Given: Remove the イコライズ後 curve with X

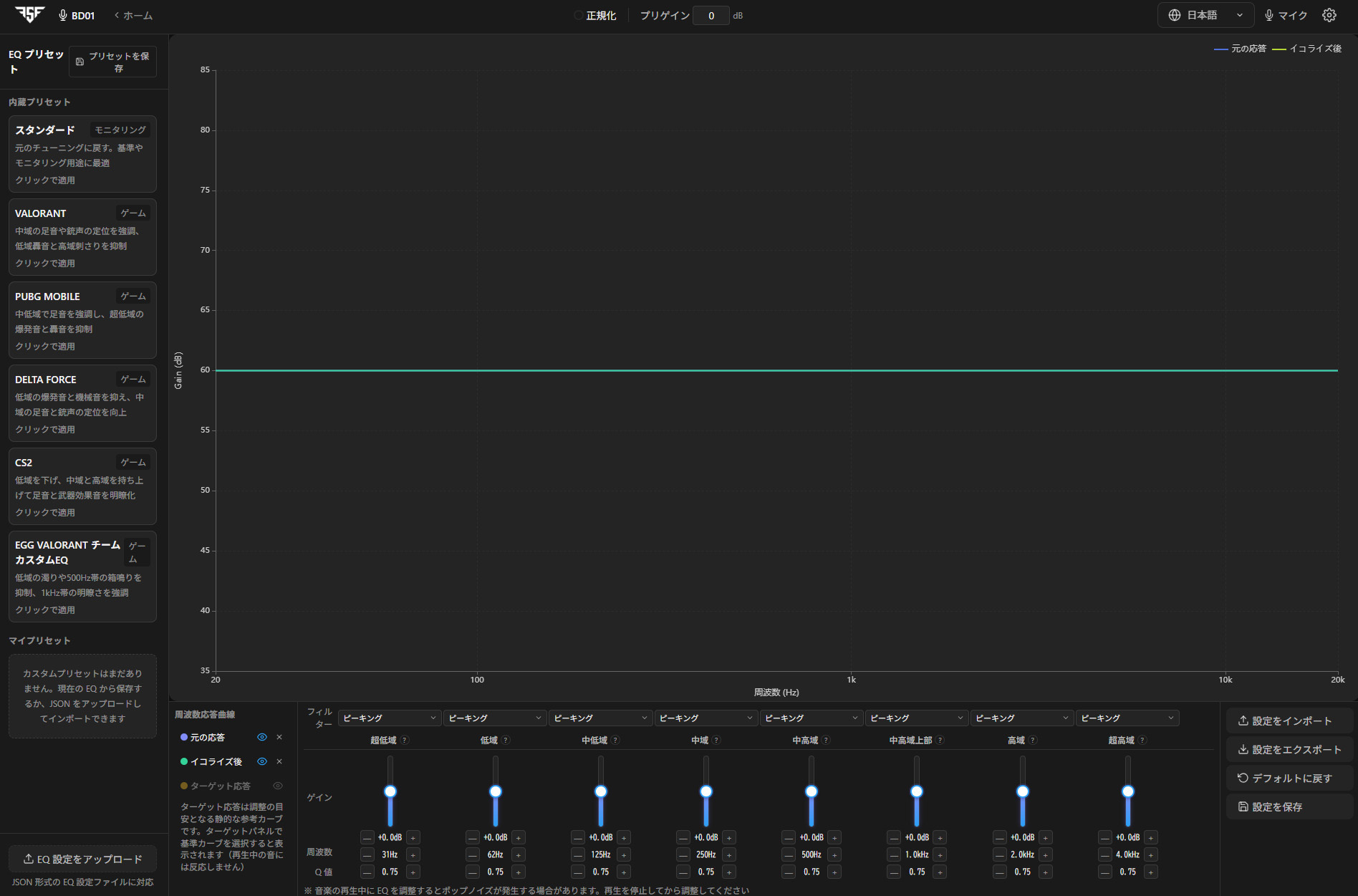Looking at the screenshot, I should click(x=279, y=761).
